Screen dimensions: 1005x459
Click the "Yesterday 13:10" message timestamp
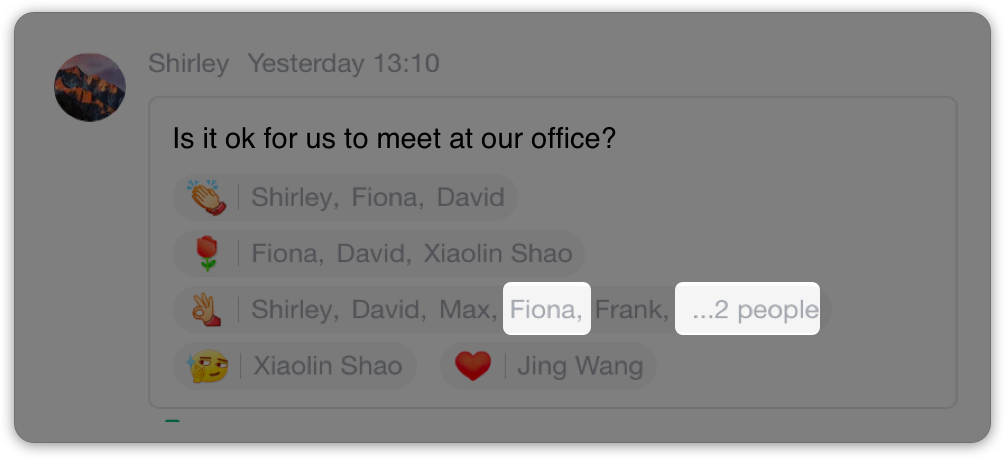(x=343, y=64)
